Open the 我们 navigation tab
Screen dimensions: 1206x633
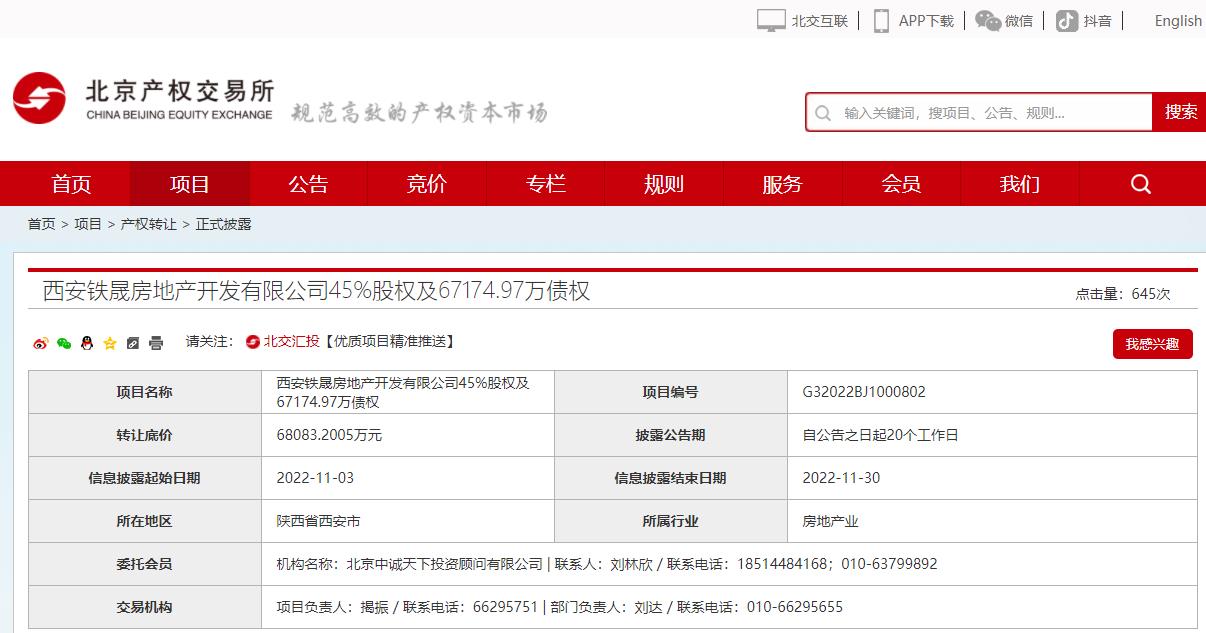pyautogui.click(x=1020, y=184)
